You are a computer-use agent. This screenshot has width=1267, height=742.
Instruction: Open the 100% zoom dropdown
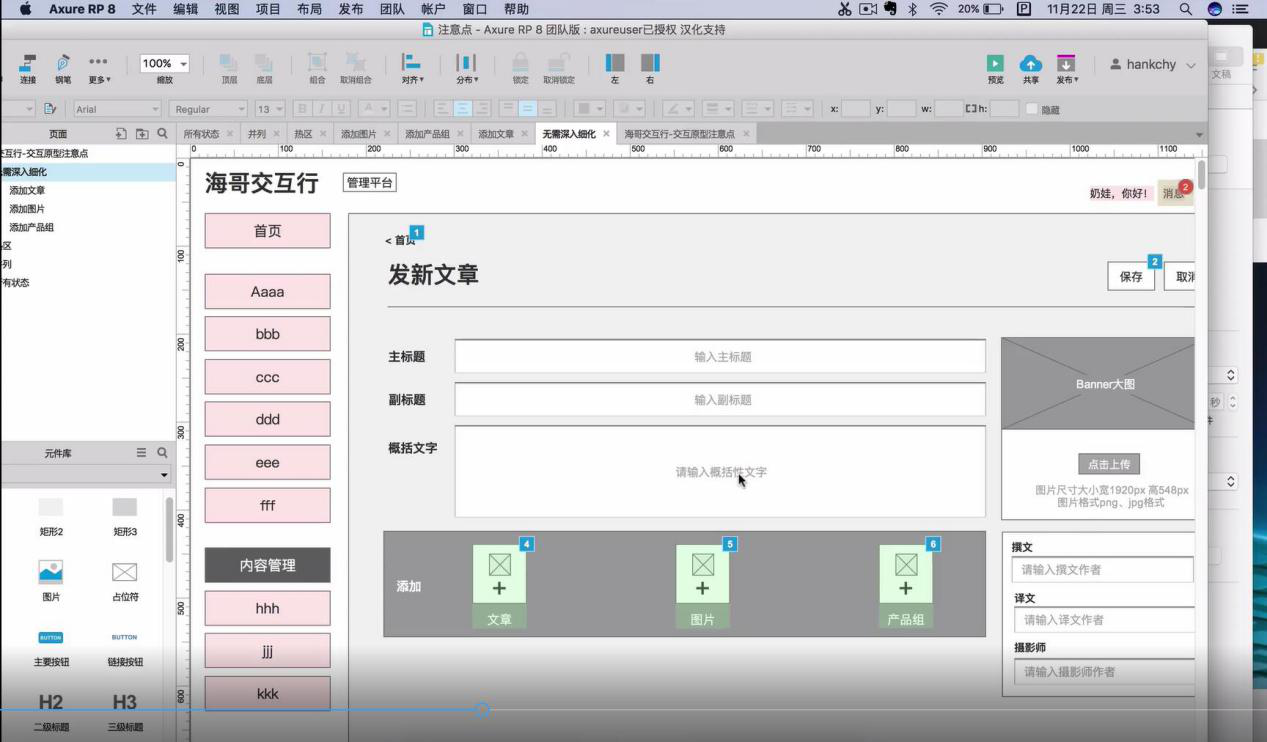click(x=166, y=63)
